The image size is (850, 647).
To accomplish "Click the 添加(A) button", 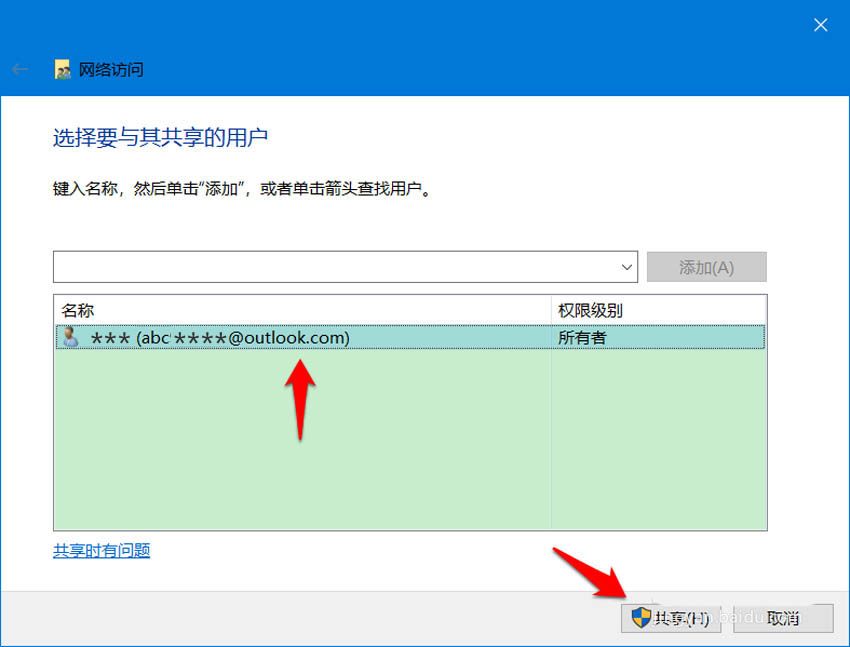I will (x=707, y=266).
